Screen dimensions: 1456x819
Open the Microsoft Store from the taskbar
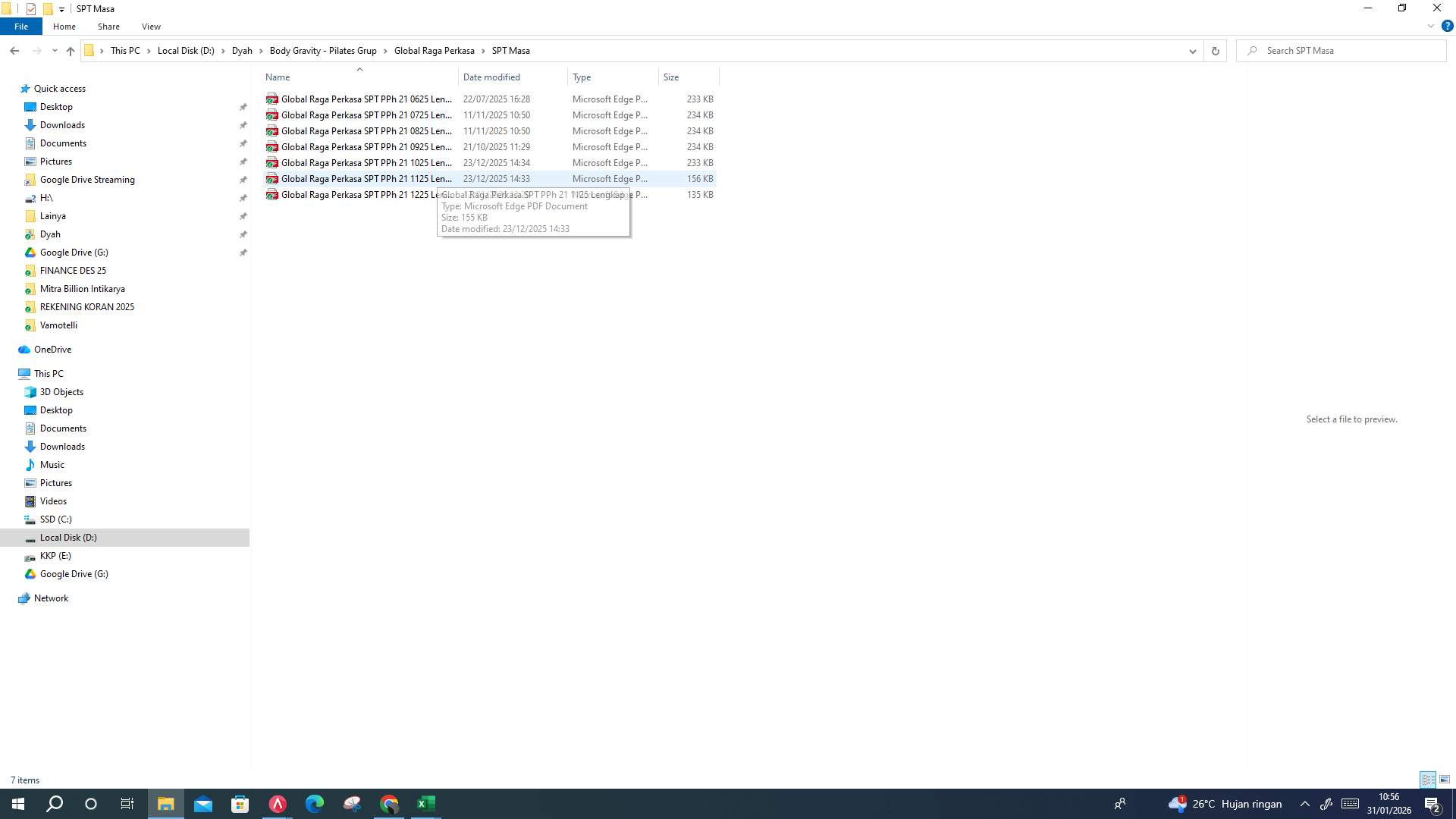(240, 804)
